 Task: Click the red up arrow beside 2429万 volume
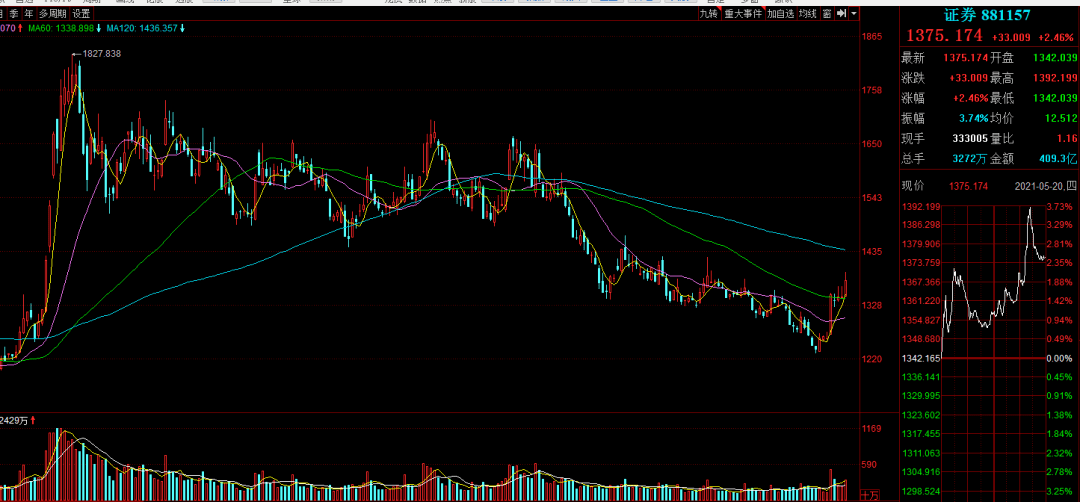[x=32, y=420]
